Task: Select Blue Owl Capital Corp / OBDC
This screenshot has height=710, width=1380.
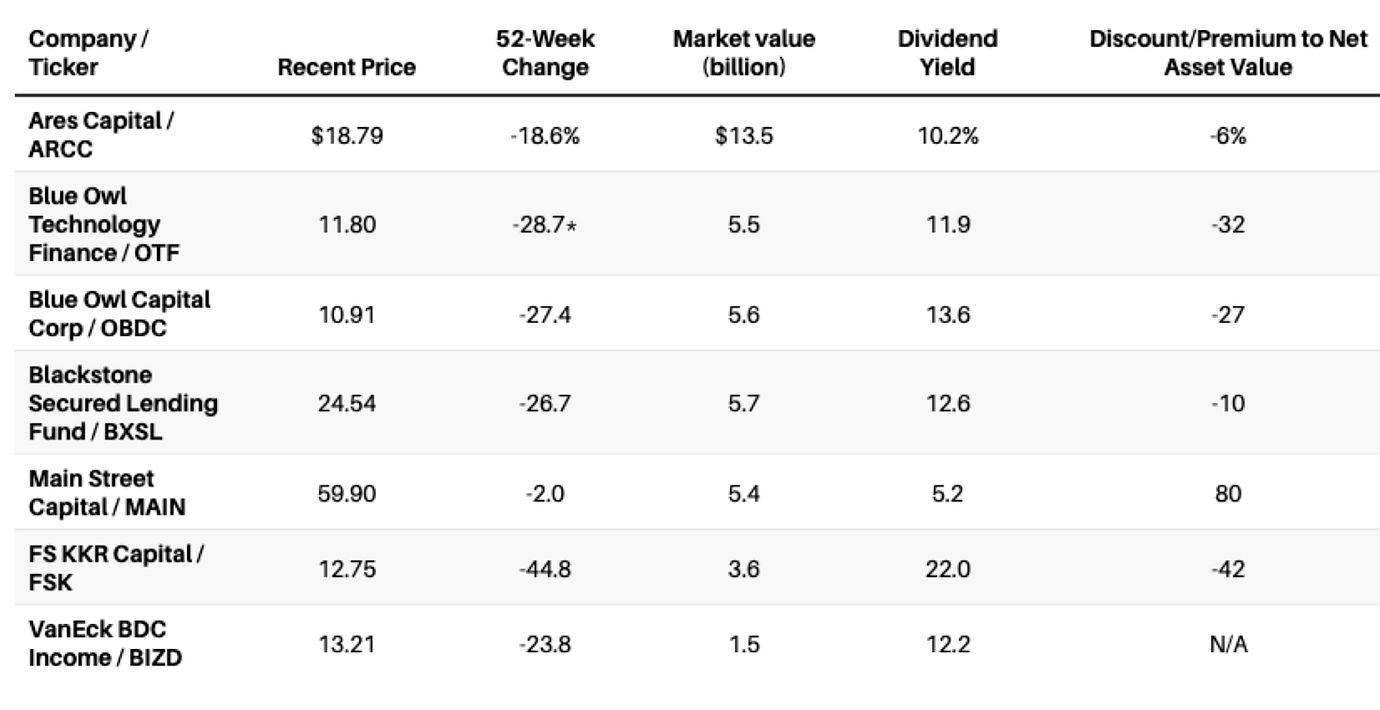Action: tap(119, 313)
